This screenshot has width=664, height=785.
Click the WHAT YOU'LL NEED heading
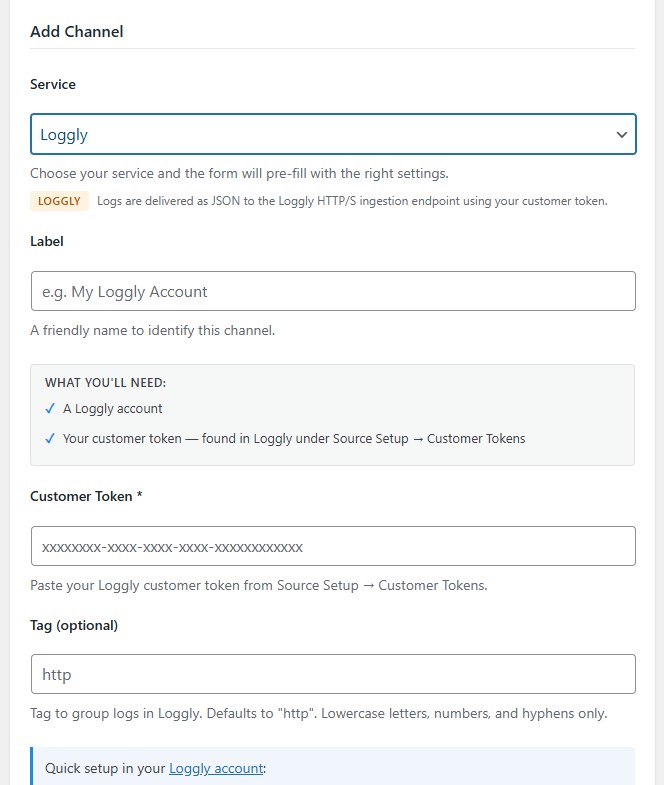coord(105,382)
